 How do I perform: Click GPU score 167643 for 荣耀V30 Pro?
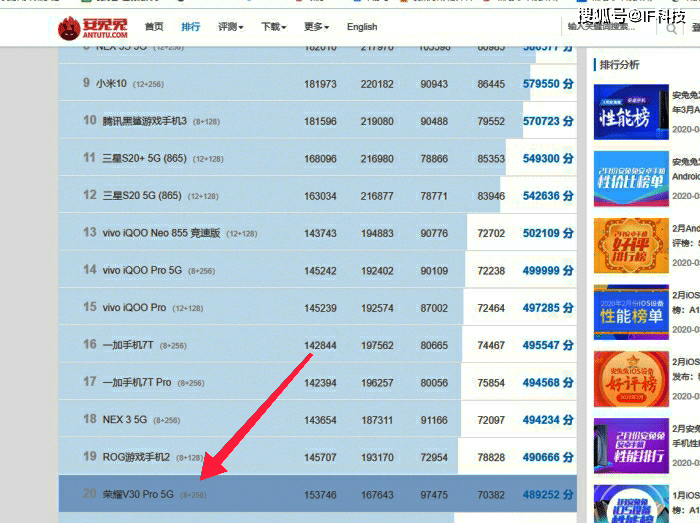(377, 495)
